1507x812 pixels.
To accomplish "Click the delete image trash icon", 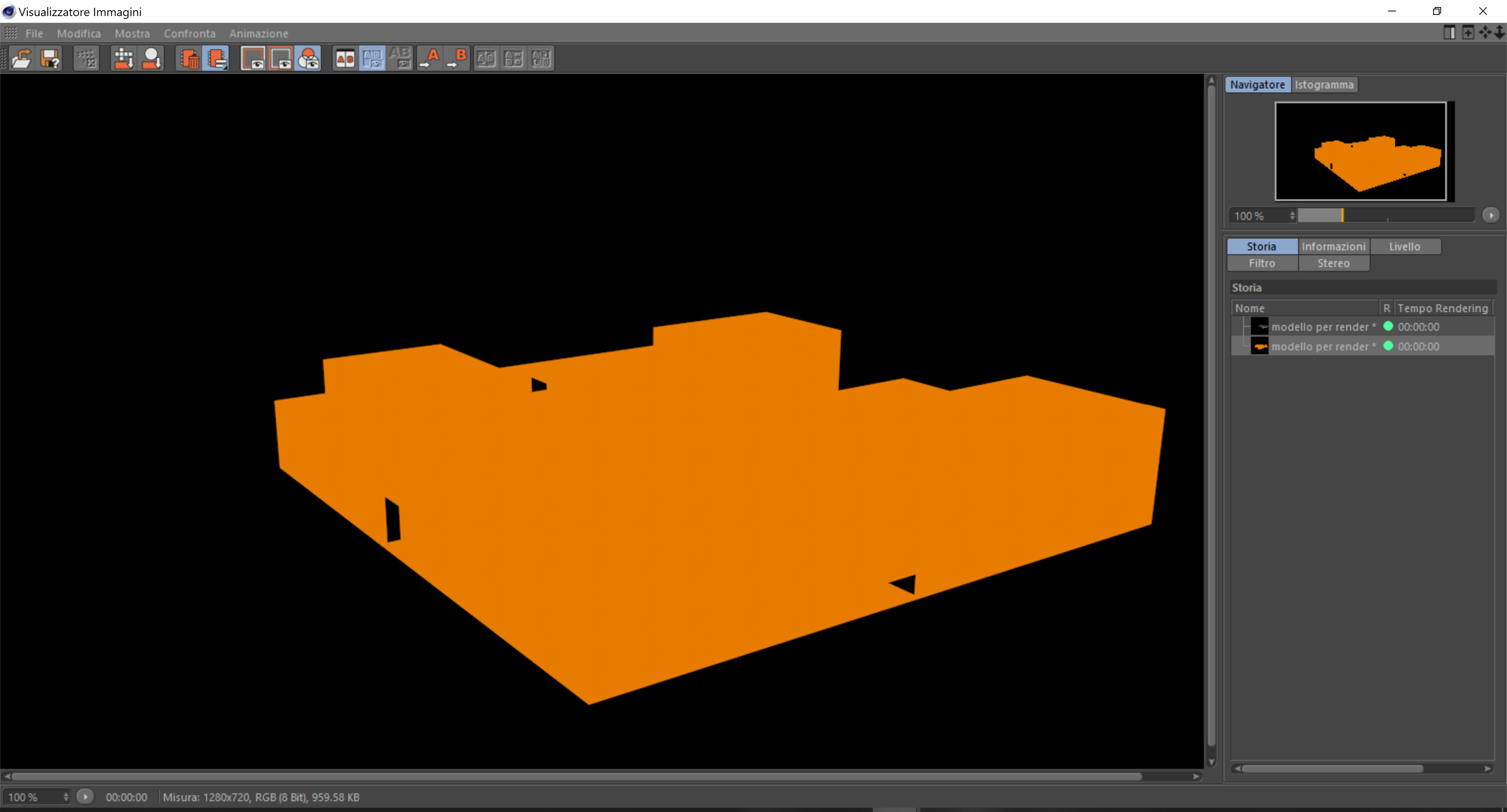I will click(189, 58).
